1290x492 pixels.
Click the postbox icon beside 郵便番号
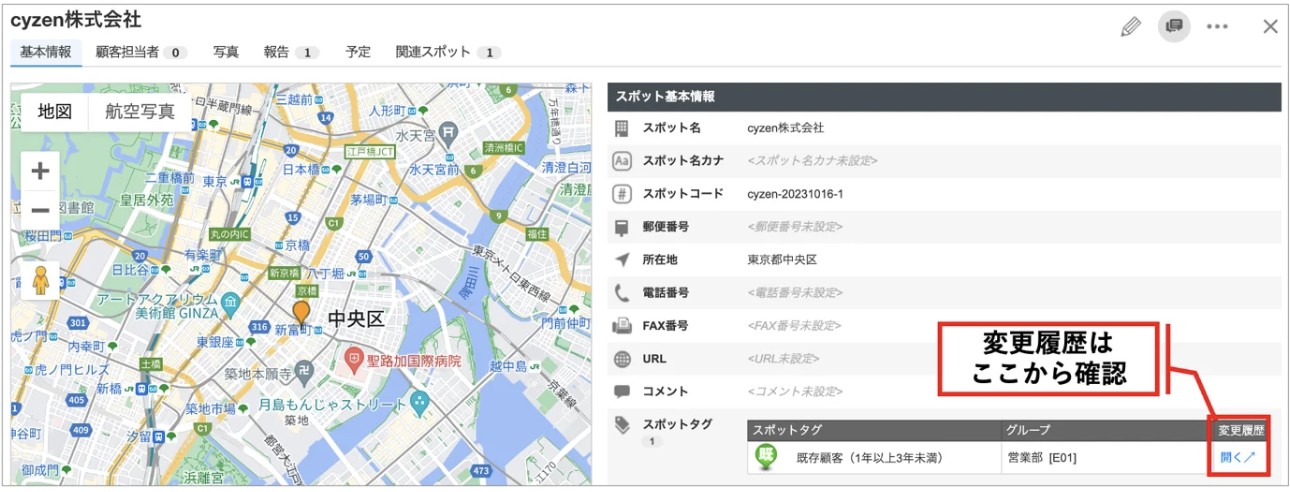(622, 227)
